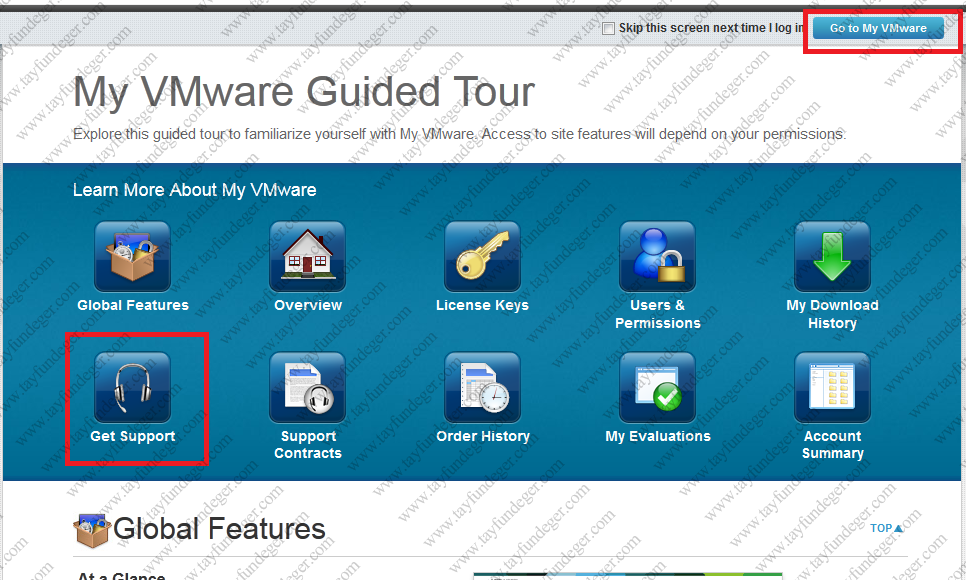Click the Global Features text label
This screenshot has width=966, height=580.
(133, 305)
